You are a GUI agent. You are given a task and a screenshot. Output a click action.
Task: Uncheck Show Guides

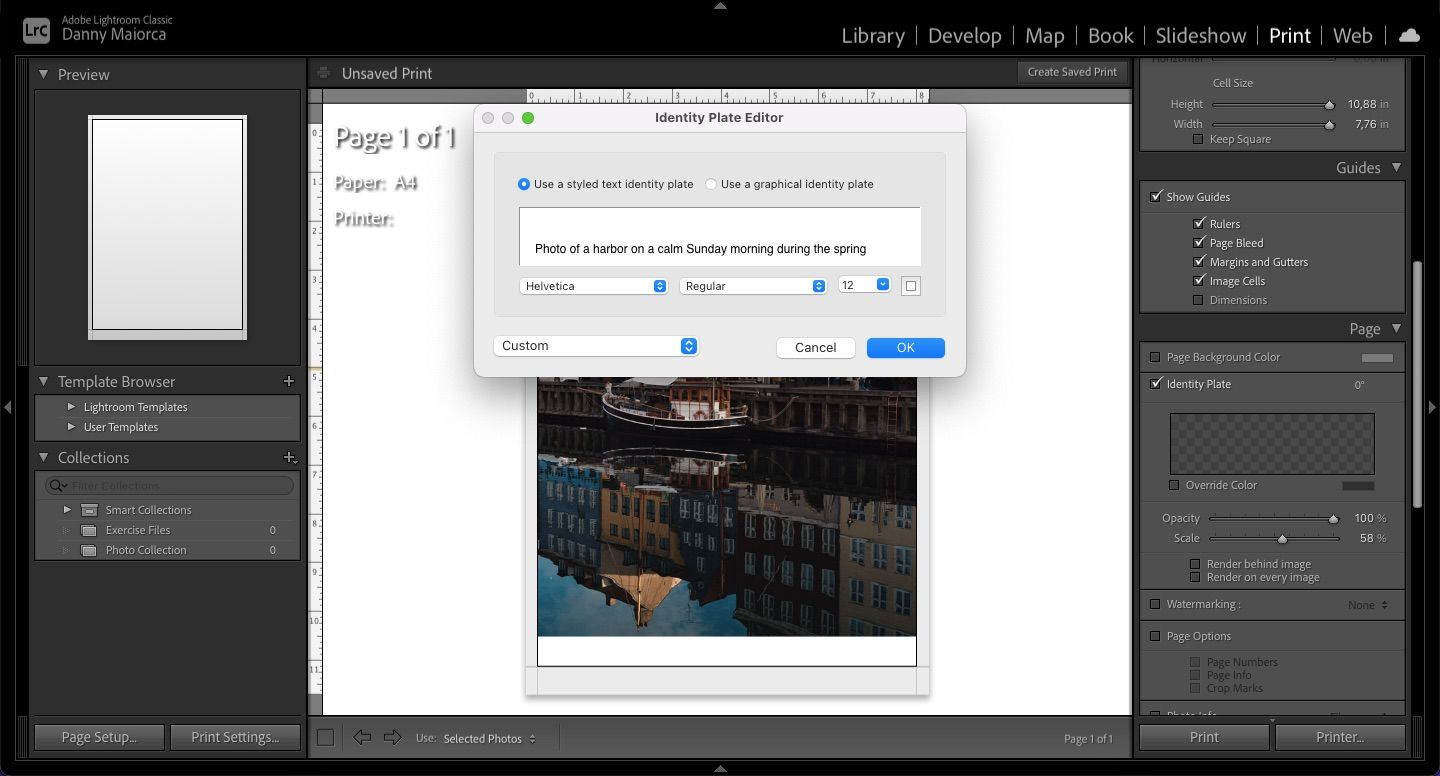(1156, 197)
